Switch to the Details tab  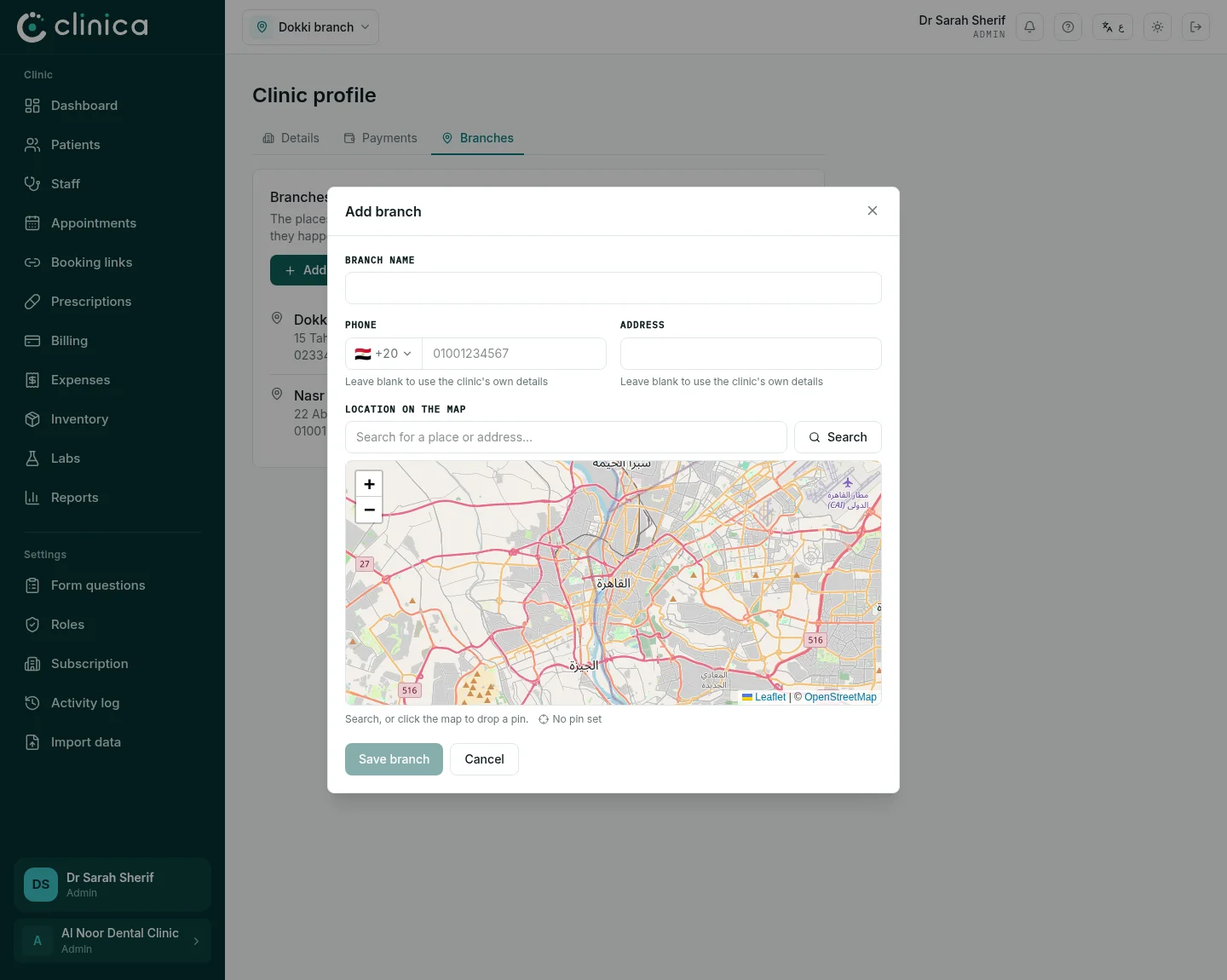pos(291,138)
